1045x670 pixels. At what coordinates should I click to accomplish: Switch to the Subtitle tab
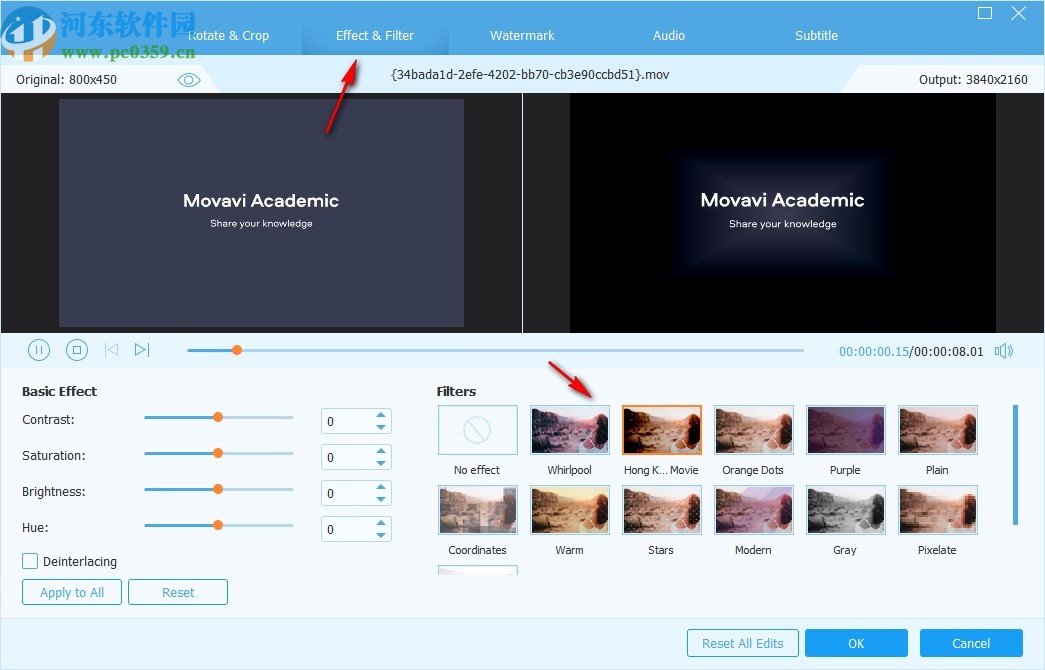pos(816,35)
